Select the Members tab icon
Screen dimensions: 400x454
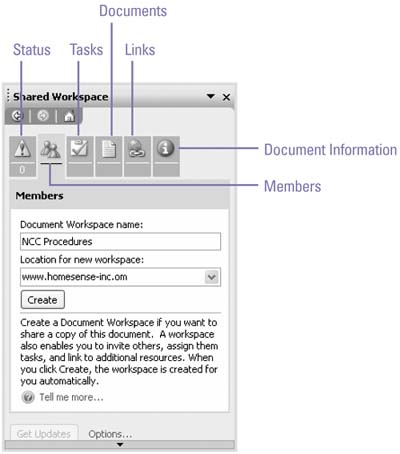pyautogui.click(x=51, y=150)
